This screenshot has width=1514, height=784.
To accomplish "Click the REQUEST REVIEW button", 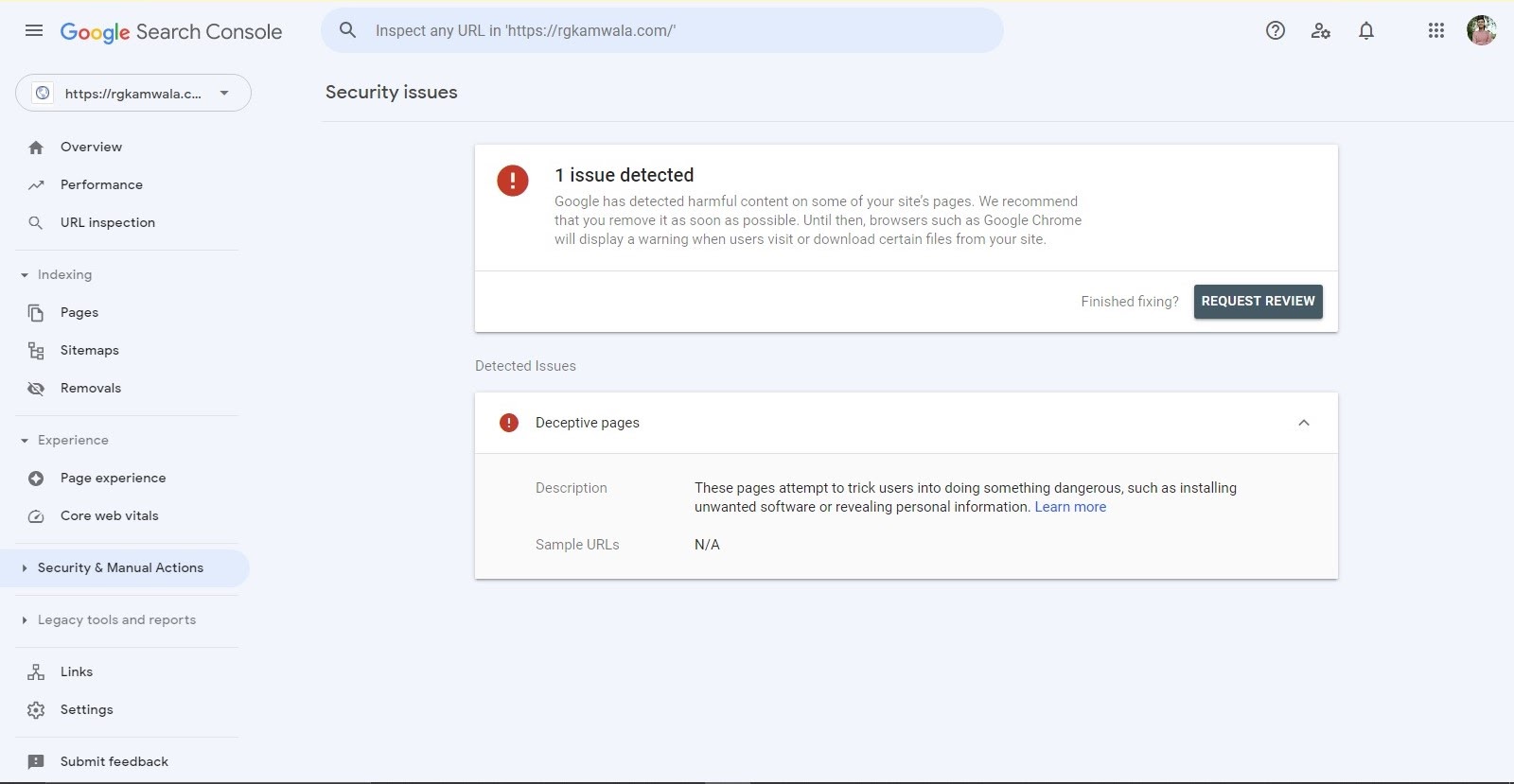I will pyautogui.click(x=1258, y=302).
